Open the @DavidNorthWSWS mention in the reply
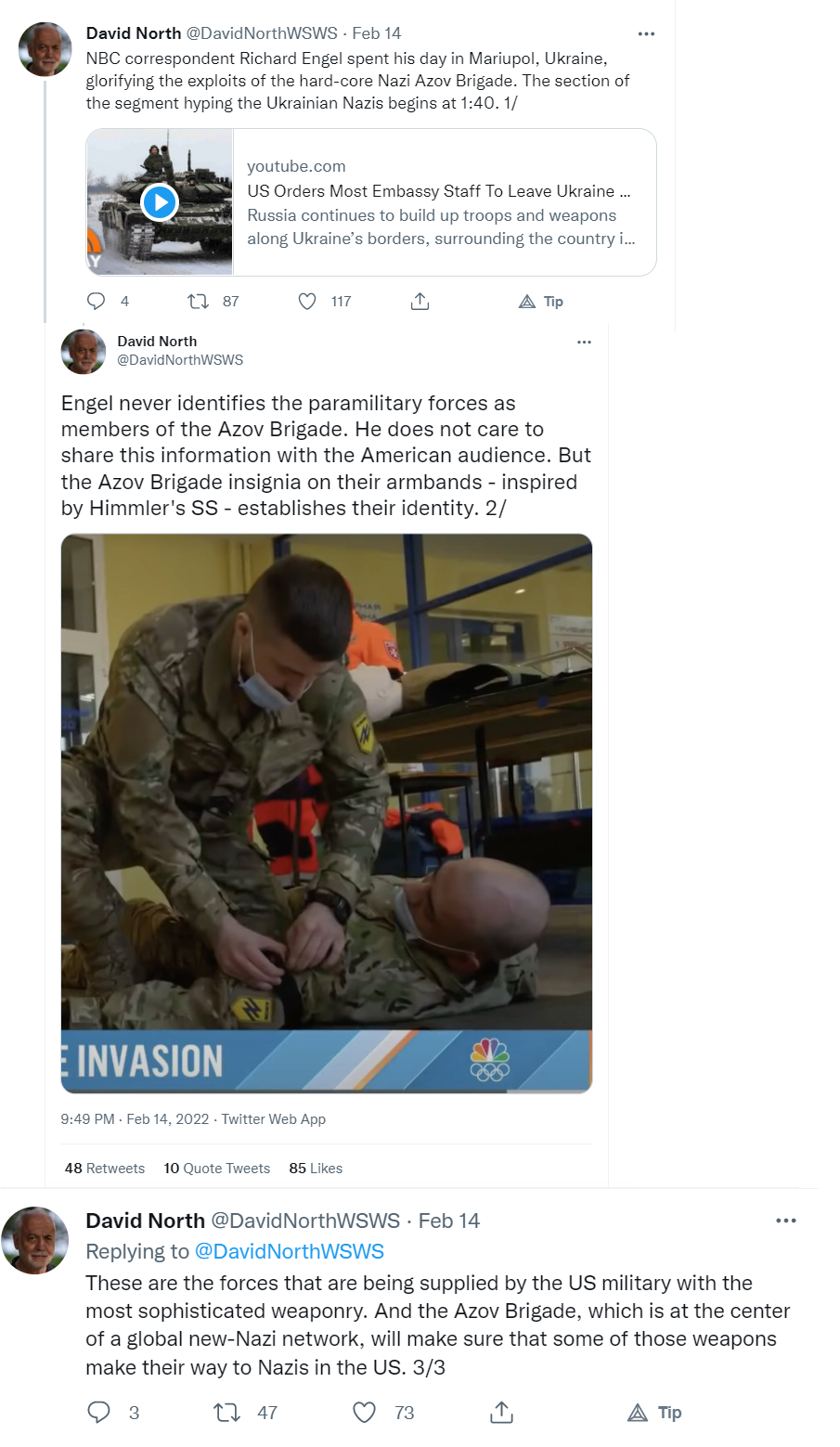Viewport: 840px width, 1447px height. tap(289, 1251)
